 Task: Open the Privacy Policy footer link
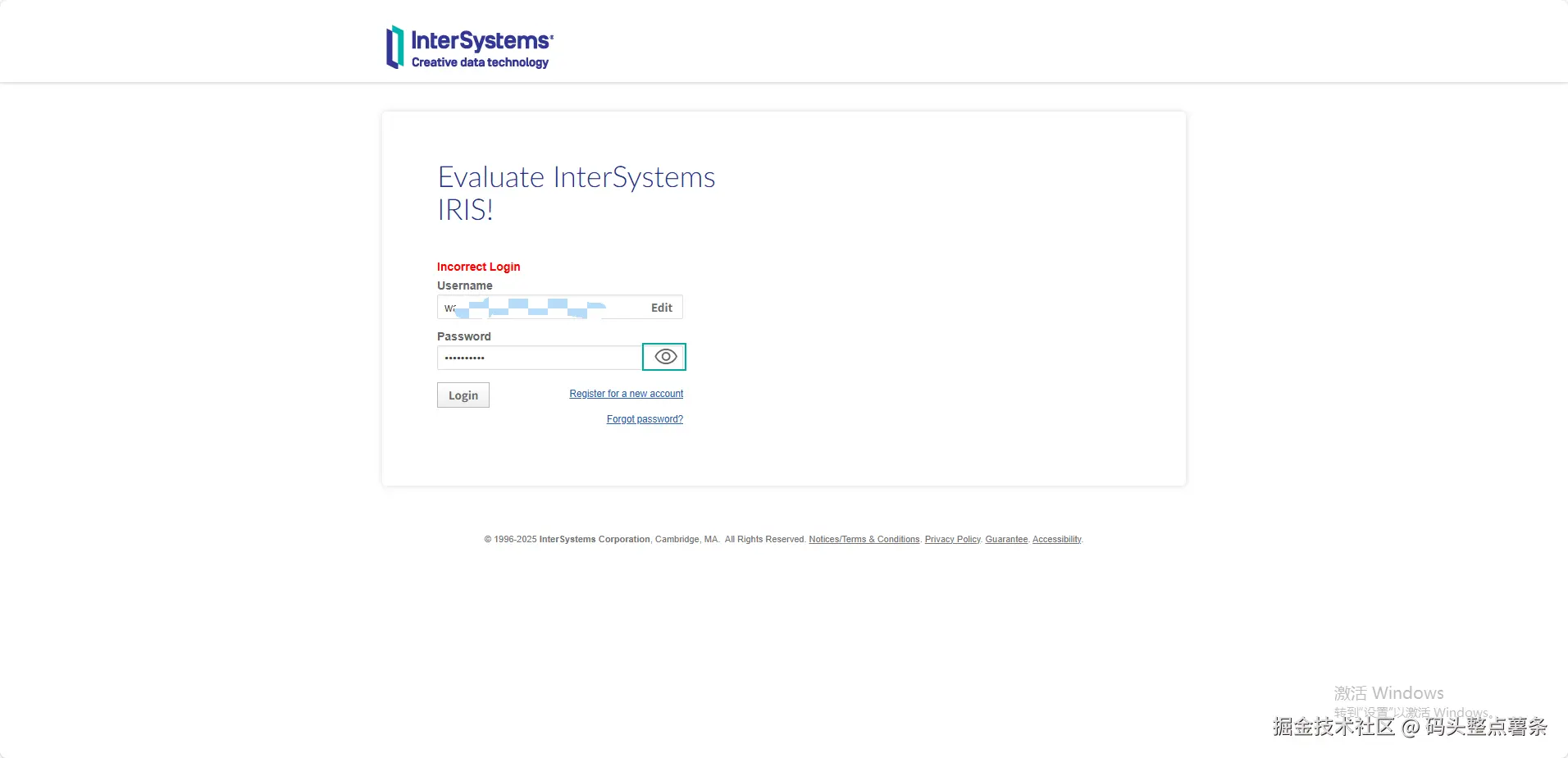[x=952, y=539]
